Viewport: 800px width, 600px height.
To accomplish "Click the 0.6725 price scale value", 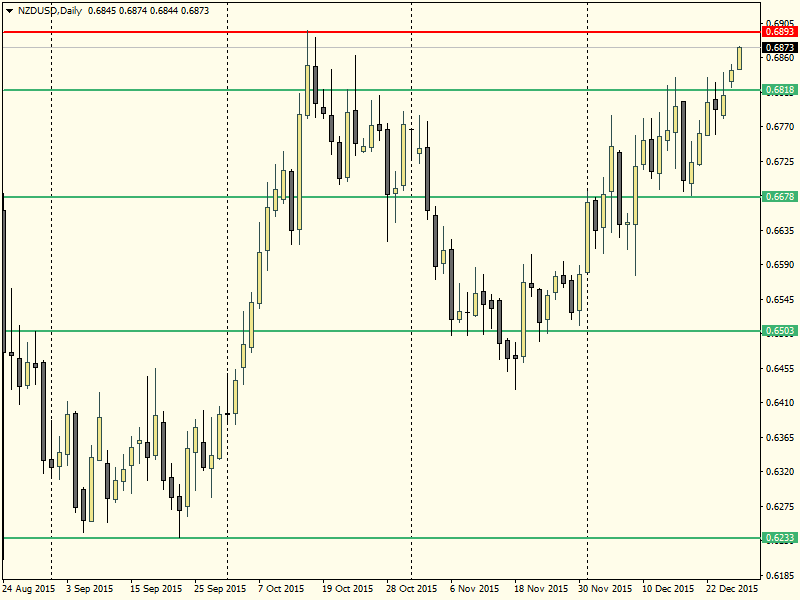I will click(x=781, y=162).
